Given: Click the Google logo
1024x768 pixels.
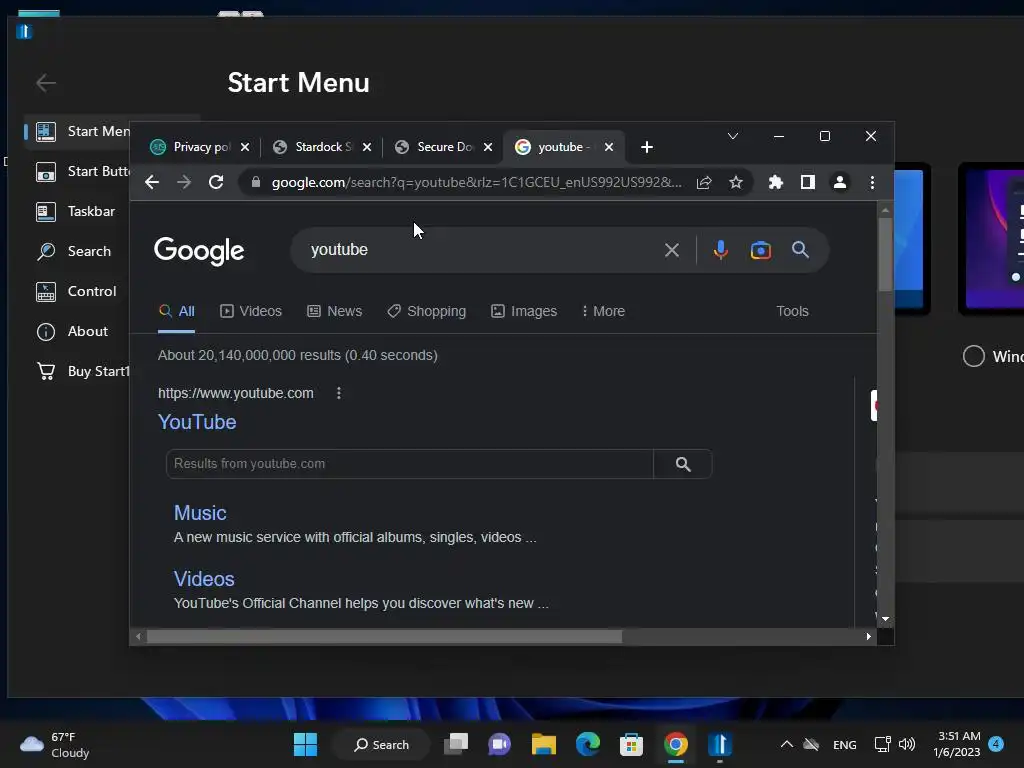Looking at the screenshot, I should tap(199, 251).
